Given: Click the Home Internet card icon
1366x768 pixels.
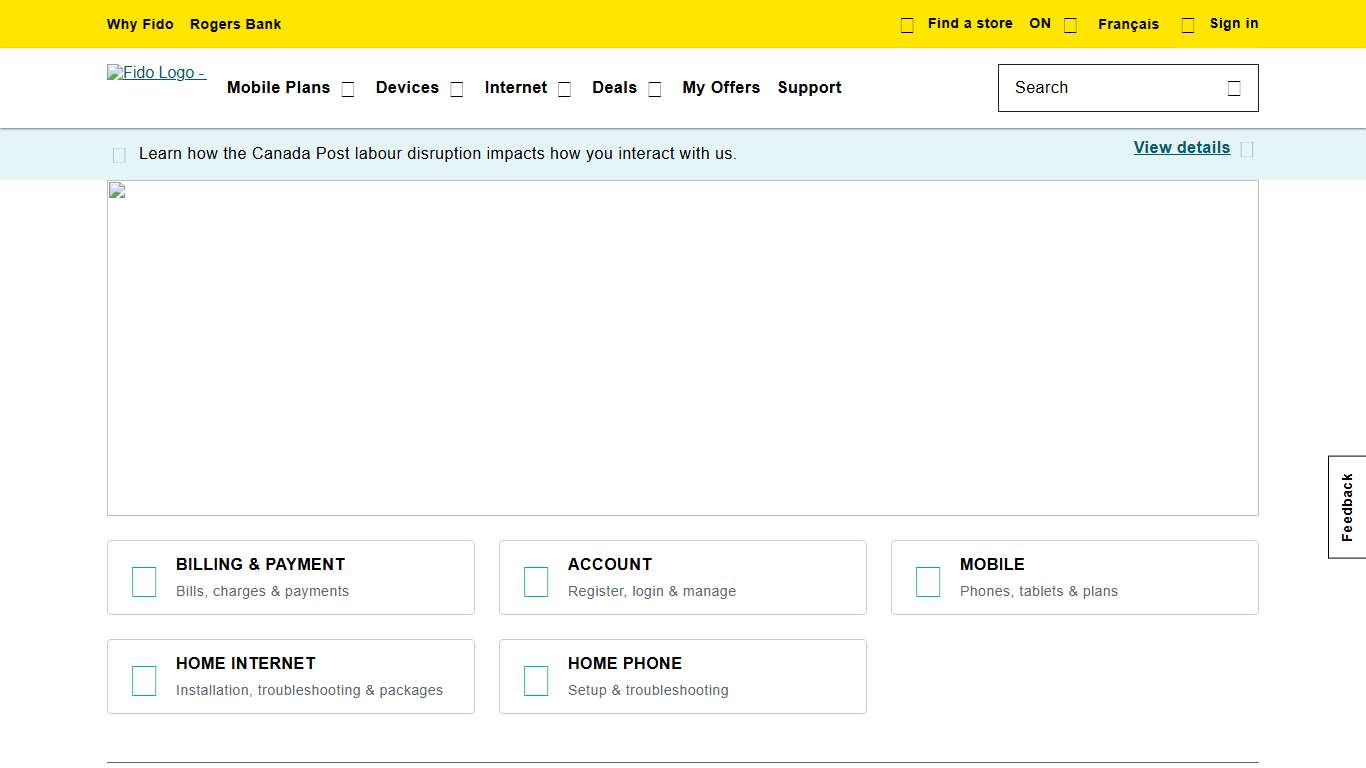Looking at the screenshot, I should [x=144, y=680].
